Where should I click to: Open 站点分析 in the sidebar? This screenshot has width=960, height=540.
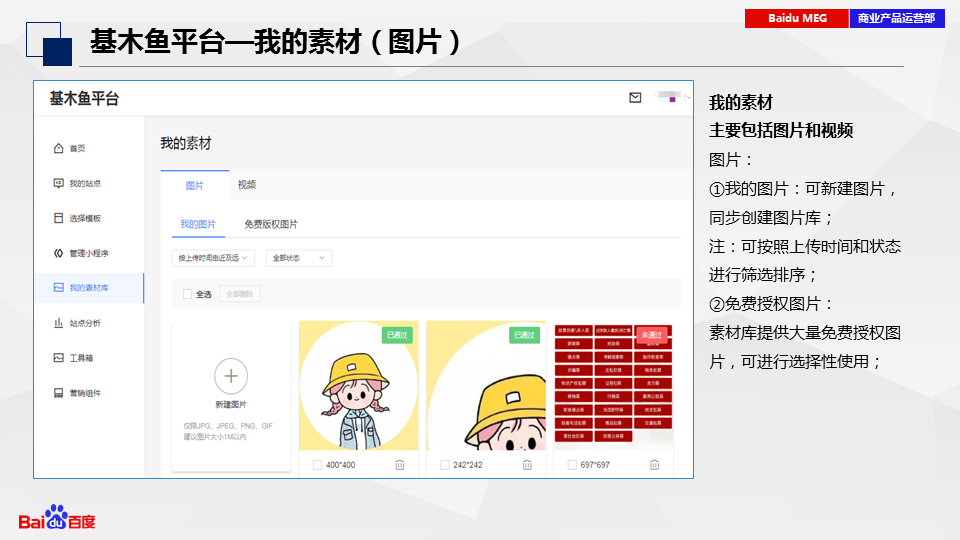click(x=85, y=323)
